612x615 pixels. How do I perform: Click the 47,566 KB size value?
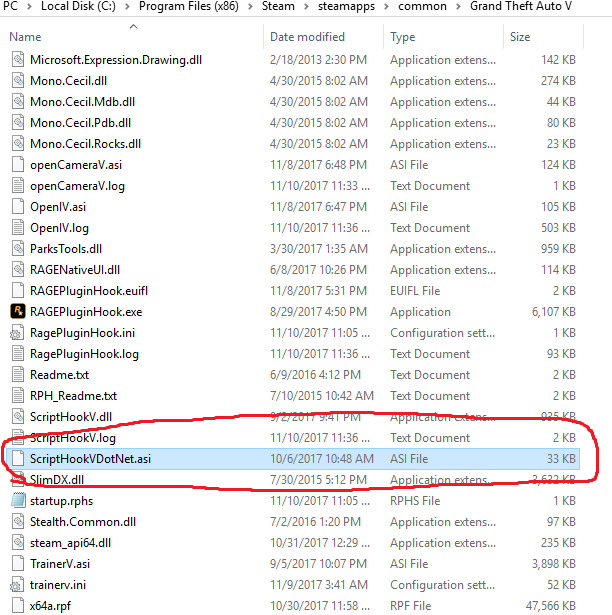pyautogui.click(x=550, y=606)
